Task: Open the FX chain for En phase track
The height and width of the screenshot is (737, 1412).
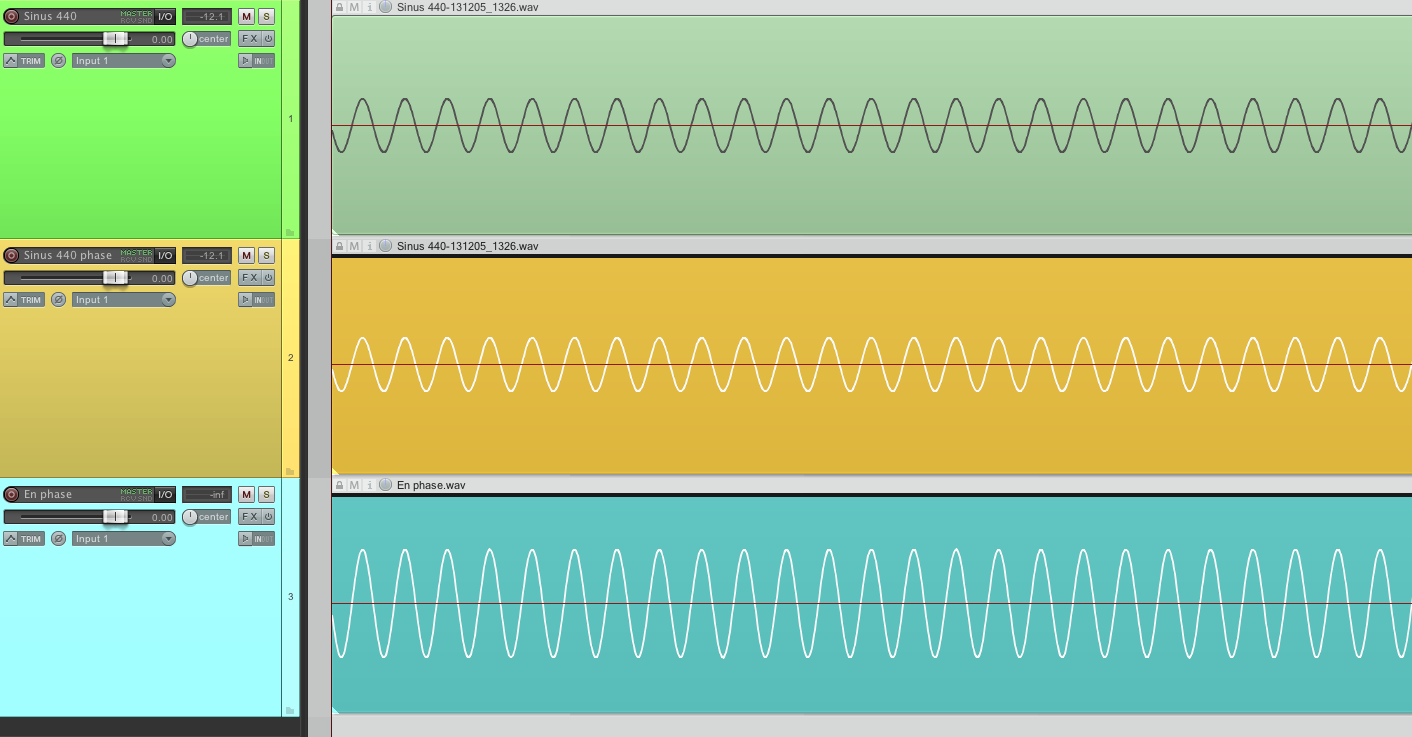Action: coord(249,516)
